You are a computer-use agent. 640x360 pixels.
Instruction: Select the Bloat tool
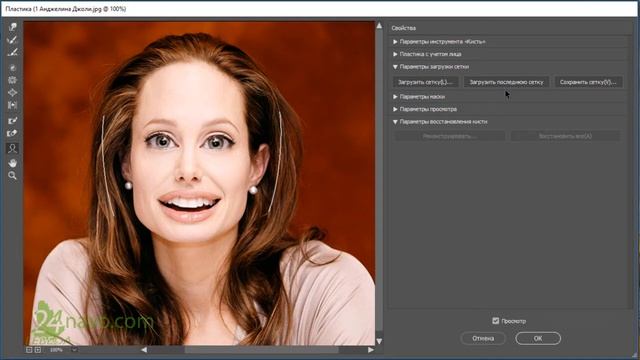(x=12, y=93)
